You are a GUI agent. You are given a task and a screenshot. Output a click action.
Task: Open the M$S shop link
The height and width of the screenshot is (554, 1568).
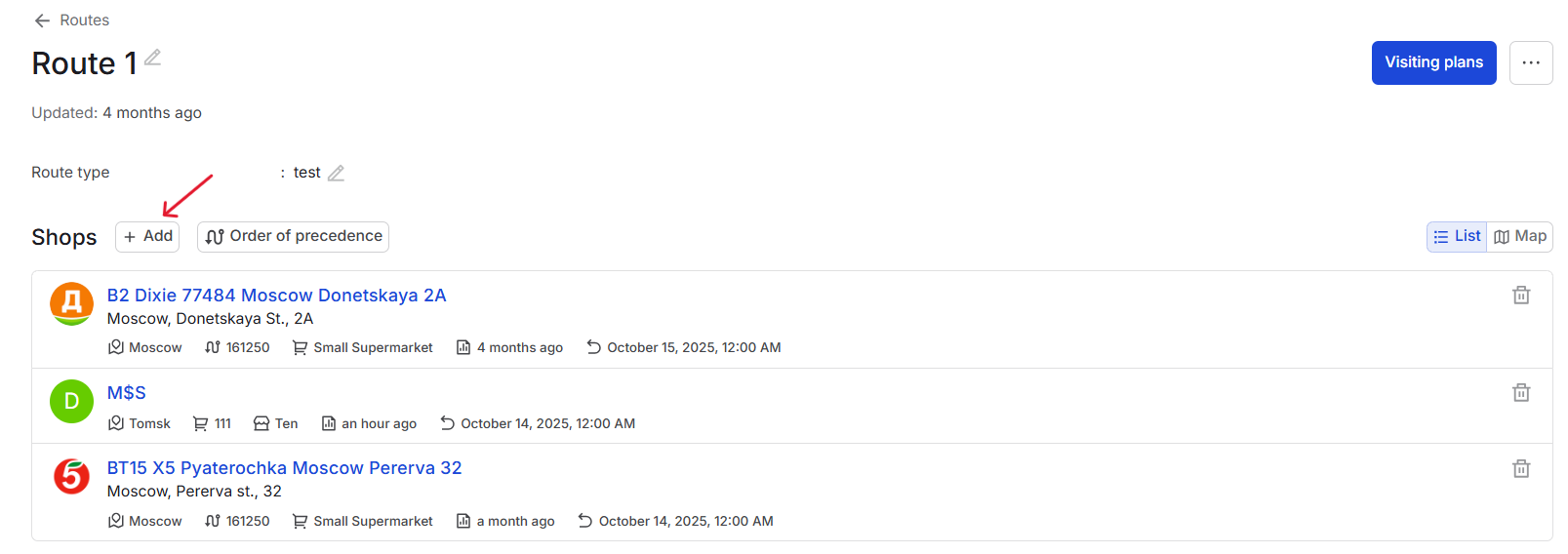click(x=126, y=393)
